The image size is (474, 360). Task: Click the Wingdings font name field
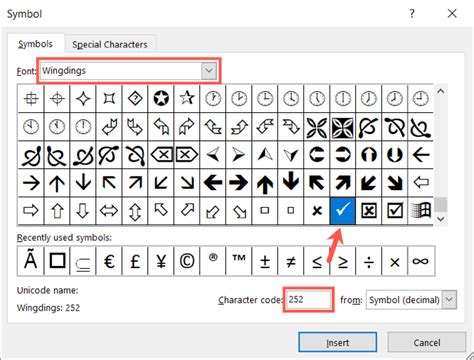(x=121, y=70)
